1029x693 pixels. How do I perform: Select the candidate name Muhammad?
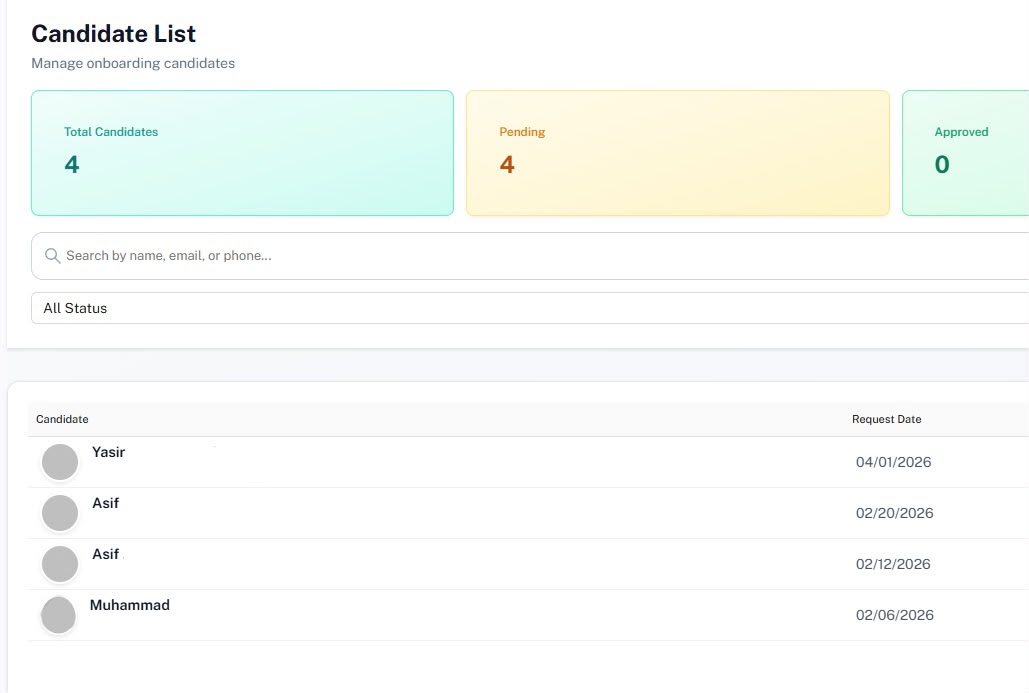coord(130,605)
